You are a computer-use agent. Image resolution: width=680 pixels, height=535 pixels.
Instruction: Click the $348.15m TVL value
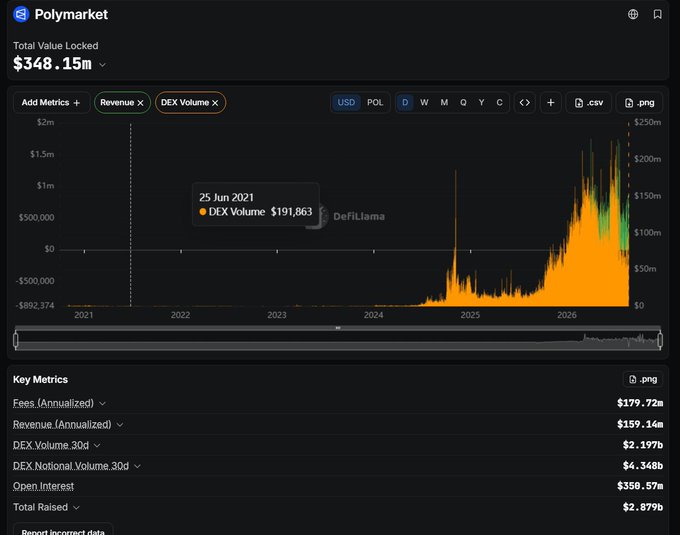(52, 64)
